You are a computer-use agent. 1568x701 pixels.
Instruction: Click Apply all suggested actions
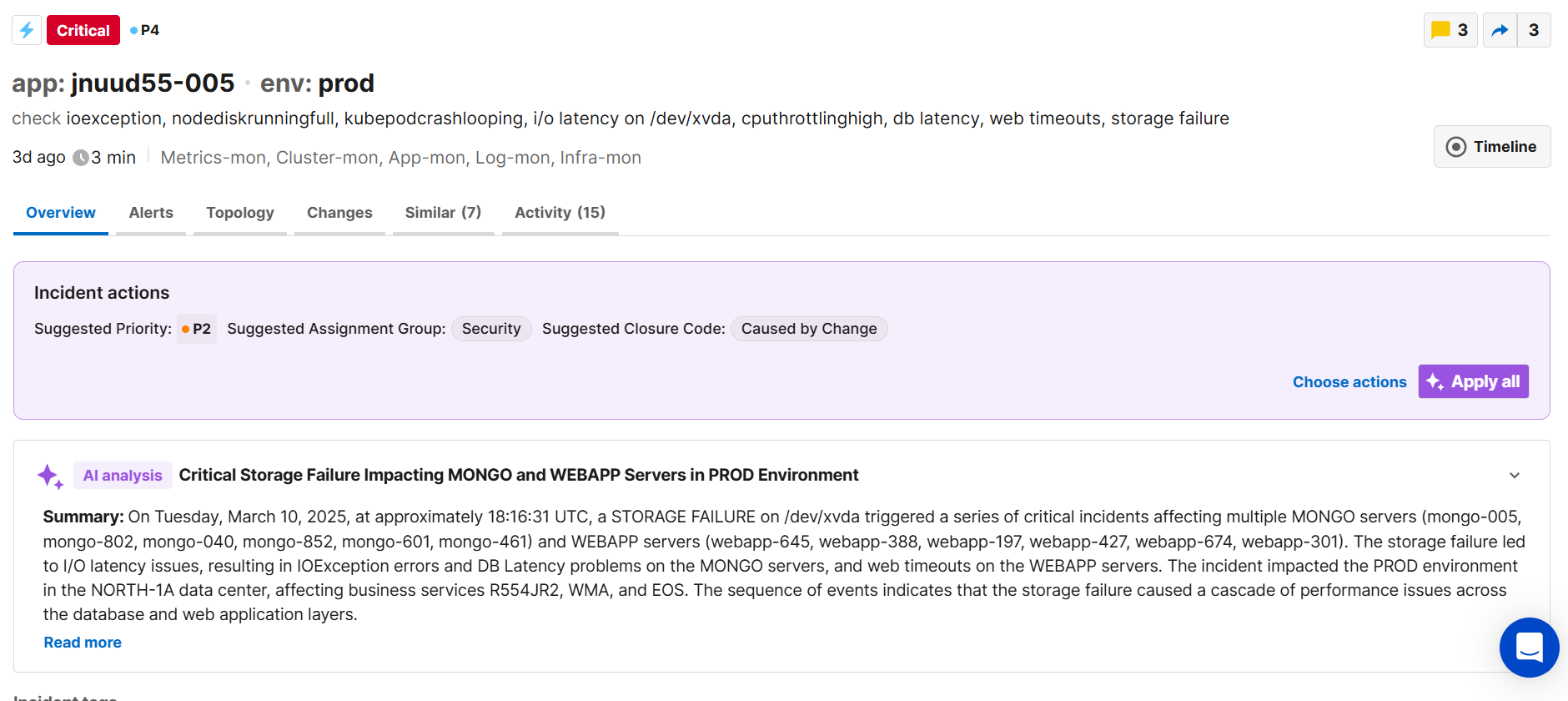(x=1473, y=381)
